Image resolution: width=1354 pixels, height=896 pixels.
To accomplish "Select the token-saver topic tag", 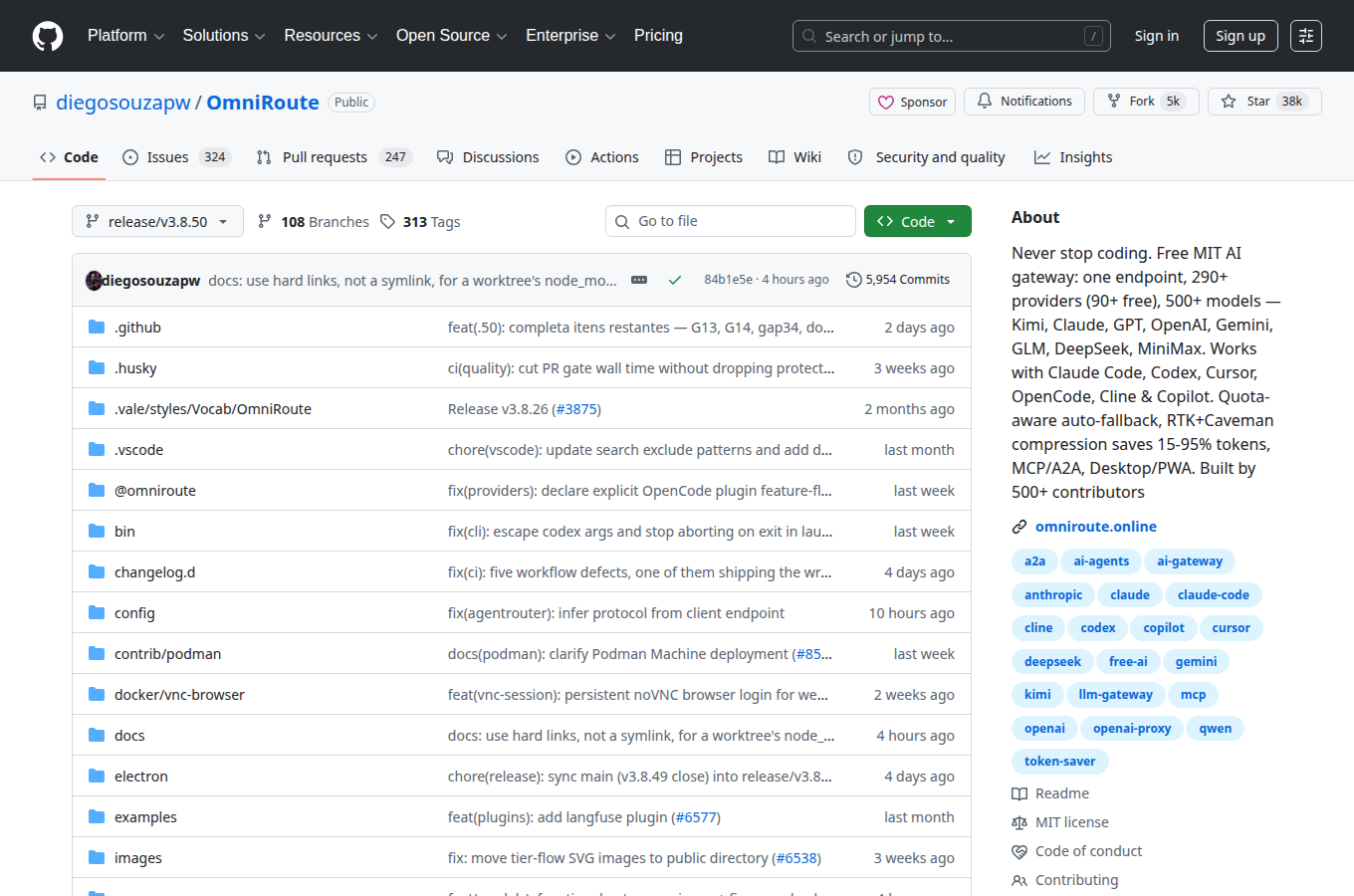I will [x=1059, y=762].
